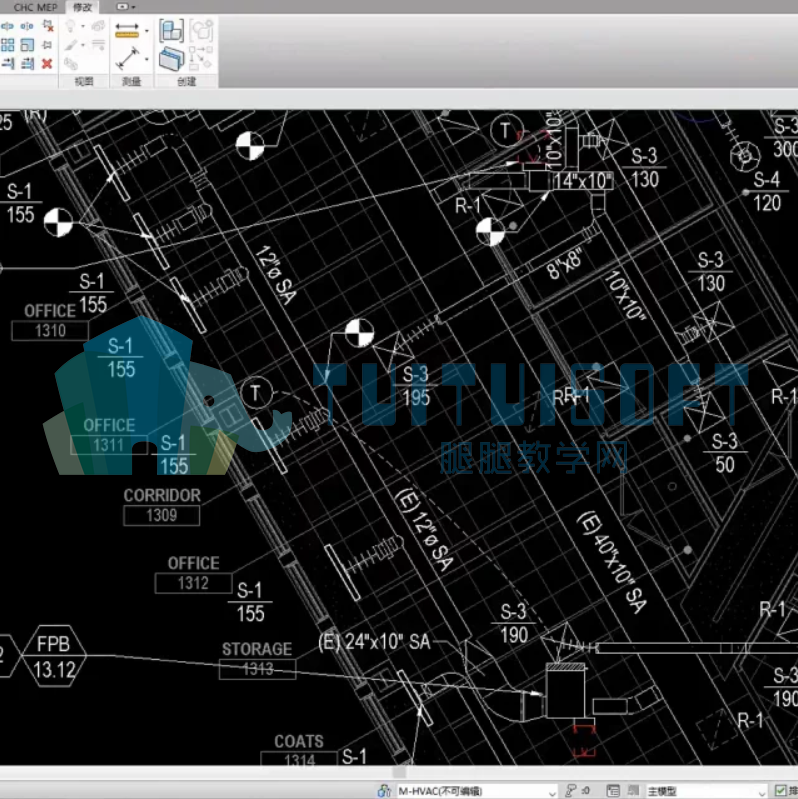Click the Unpin element icon
The height and width of the screenshot is (799, 798).
(x=47, y=26)
